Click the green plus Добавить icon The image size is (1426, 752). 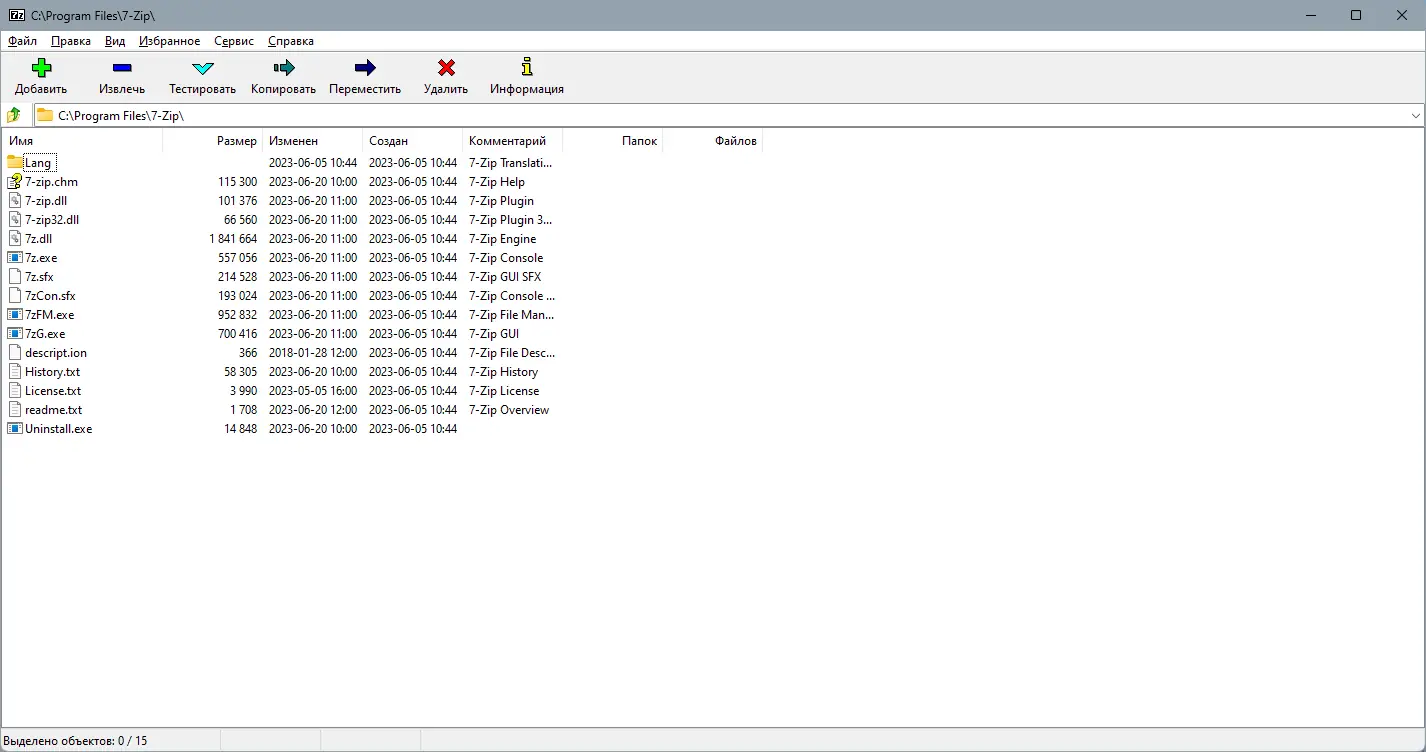pyautogui.click(x=41, y=68)
